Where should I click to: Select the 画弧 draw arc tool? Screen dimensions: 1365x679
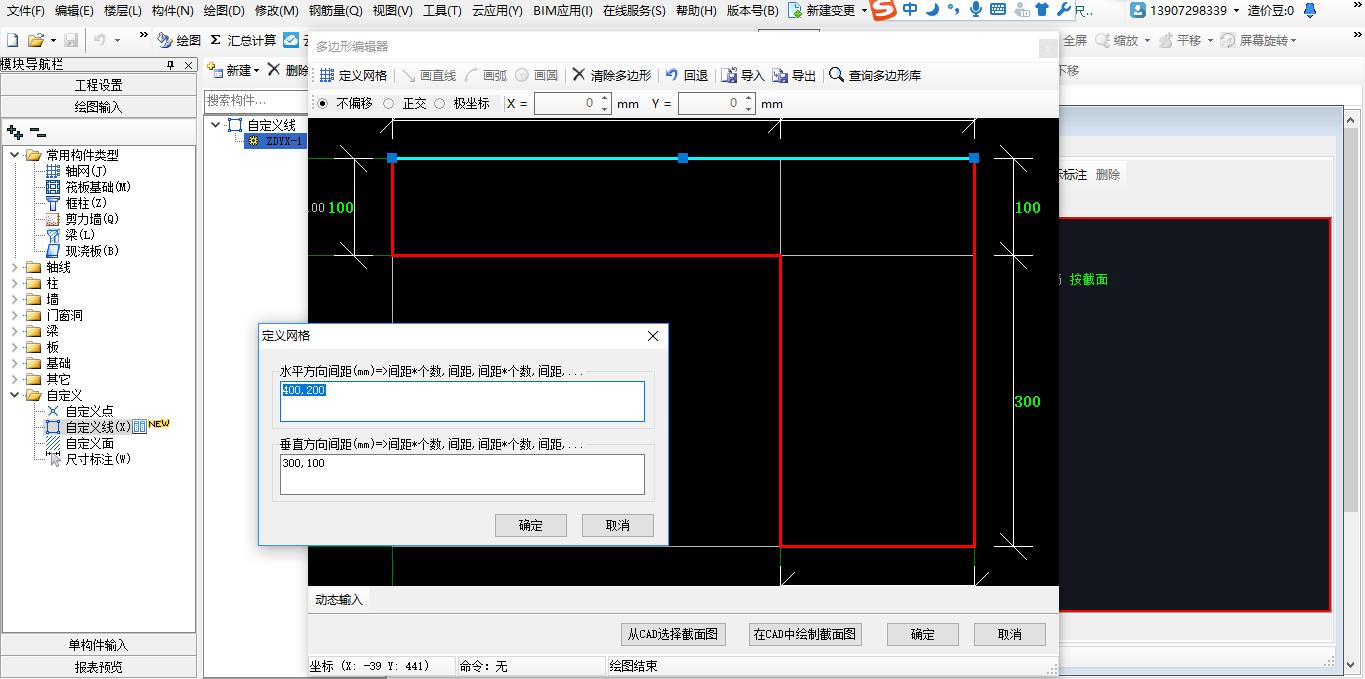point(486,75)
